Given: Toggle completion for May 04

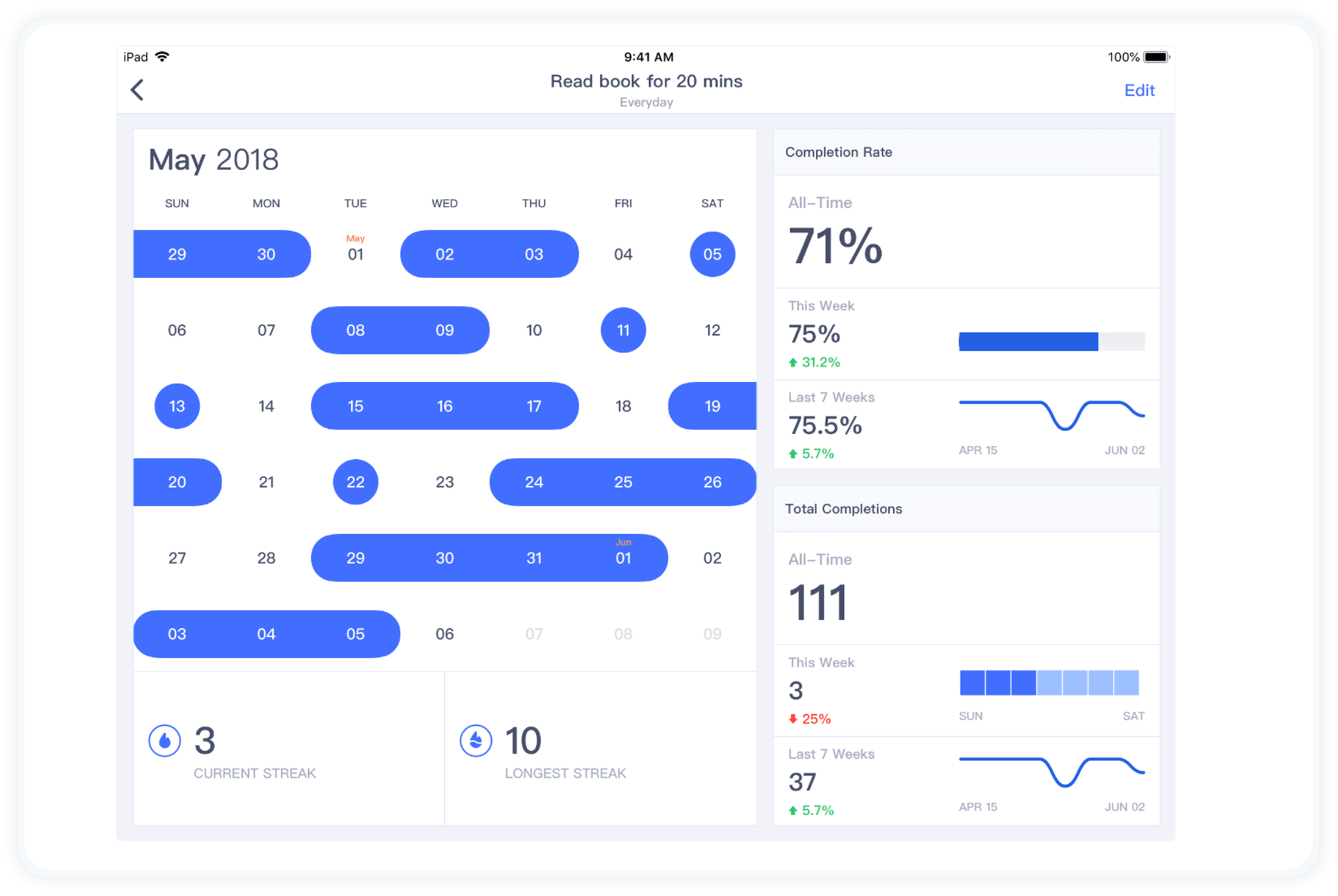Looking at the screenshot, I should click(x=623, y=254).
